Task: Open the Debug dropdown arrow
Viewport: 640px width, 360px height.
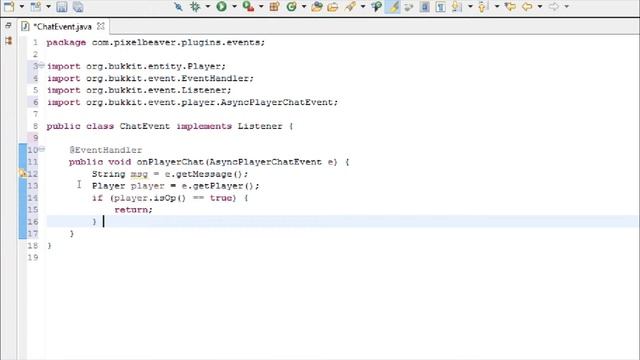Action: coord(207,7)
